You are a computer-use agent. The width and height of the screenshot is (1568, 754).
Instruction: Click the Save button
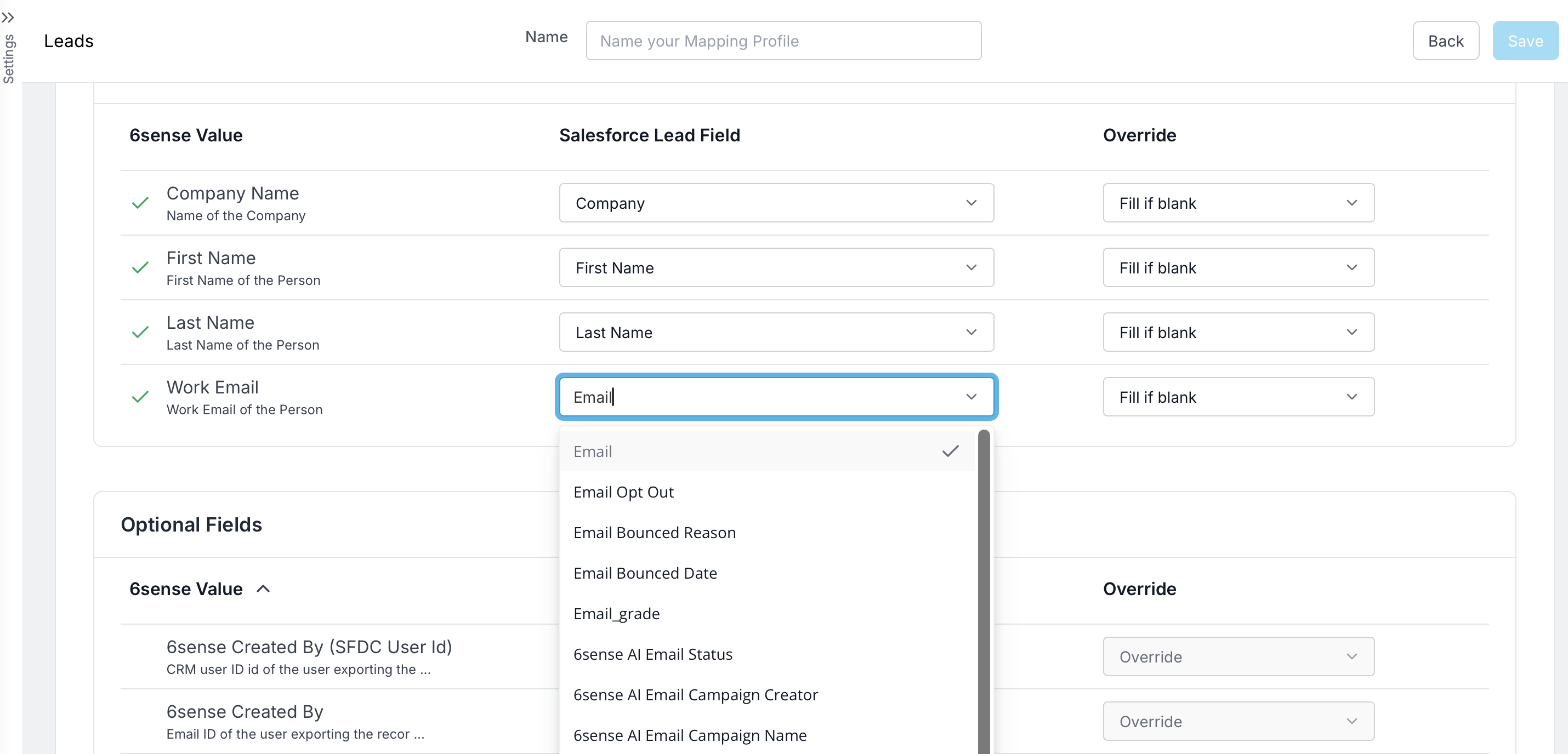1525,41
